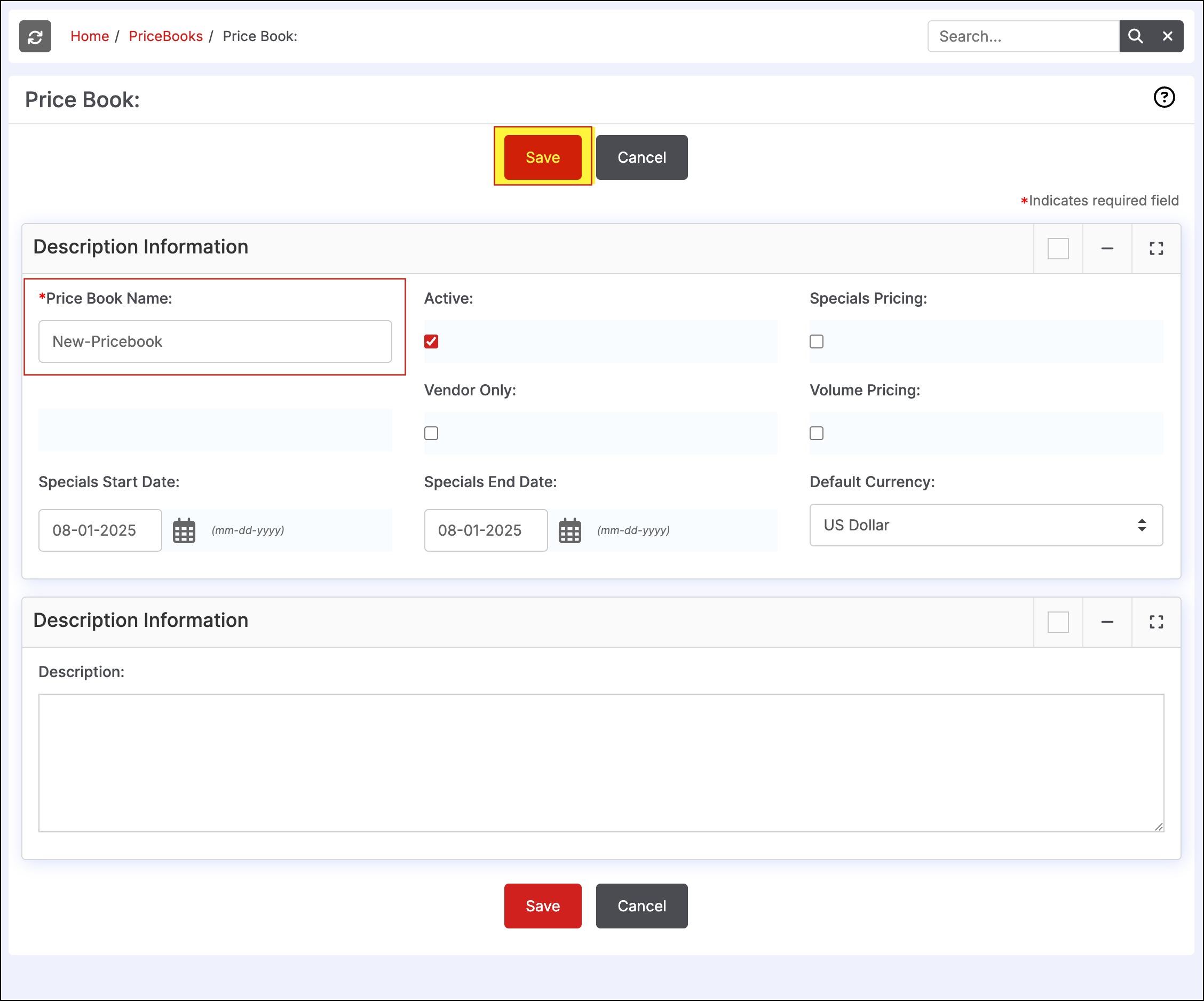Click the Specials End Date field

(x=486, y=530)
